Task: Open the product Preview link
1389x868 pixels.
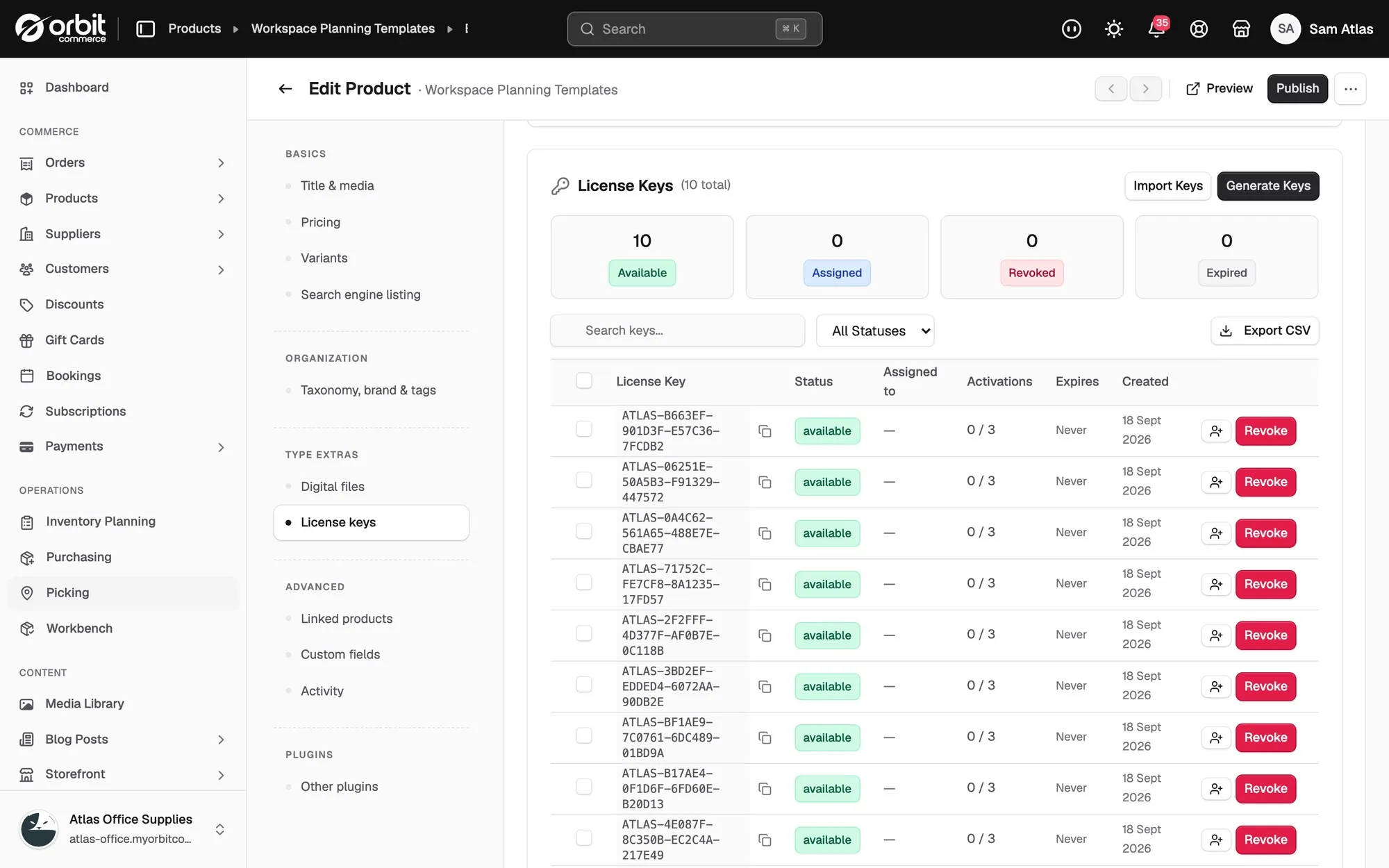Action: tap(1219, 89)
